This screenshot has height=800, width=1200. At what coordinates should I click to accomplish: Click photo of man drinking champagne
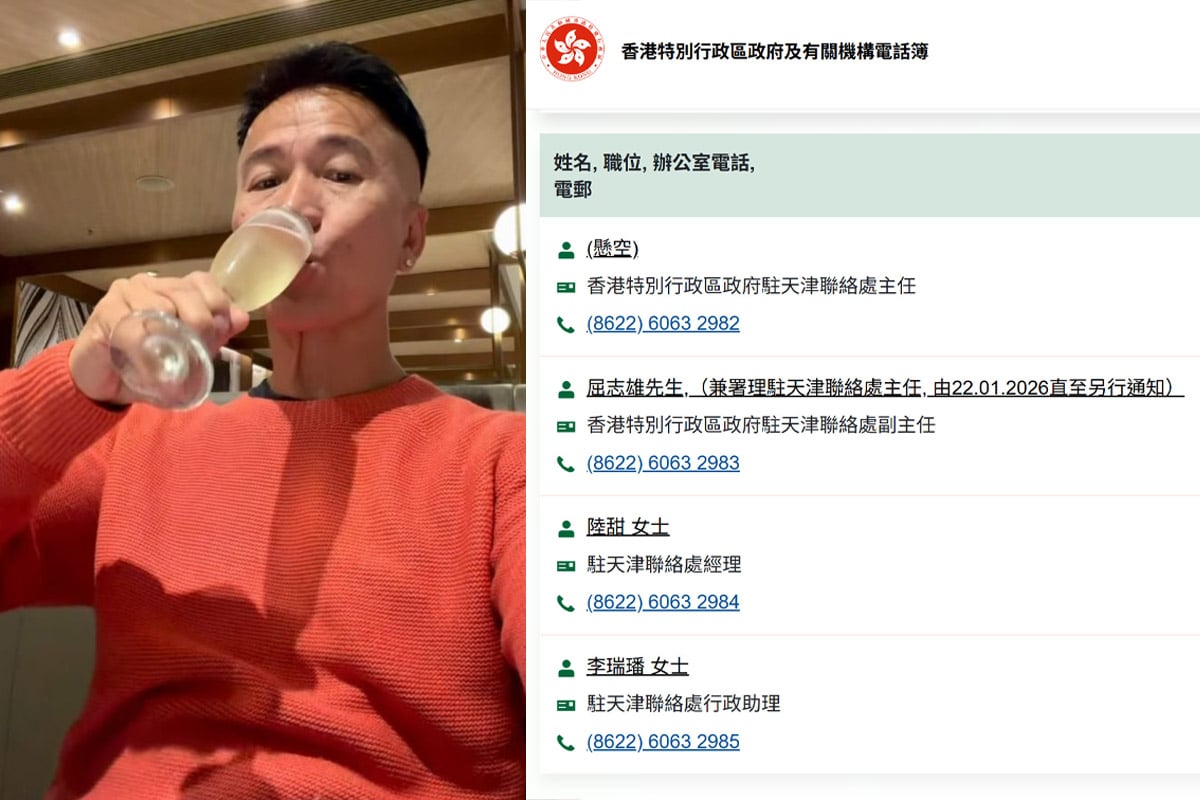pyautogui.click(x=263, y=400)
